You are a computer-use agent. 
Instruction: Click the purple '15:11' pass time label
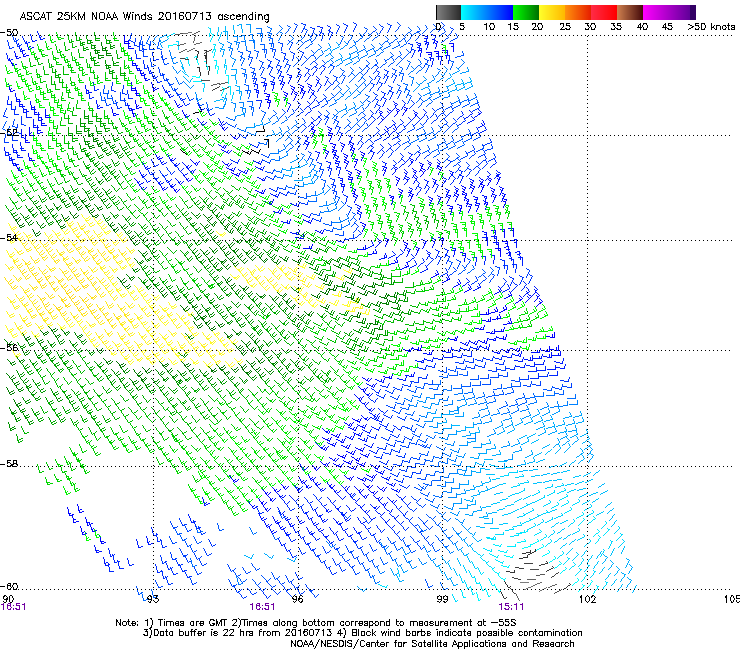click(511, 607)
